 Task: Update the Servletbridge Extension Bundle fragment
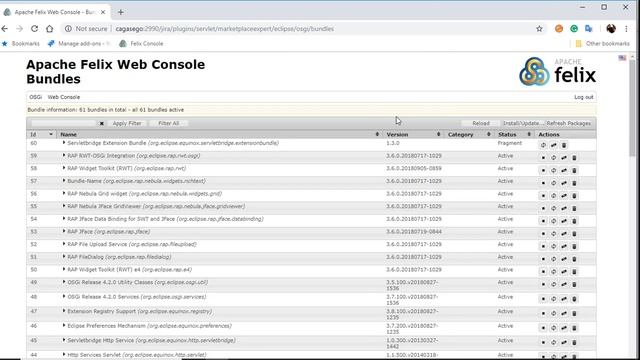[x=553, y=145]
